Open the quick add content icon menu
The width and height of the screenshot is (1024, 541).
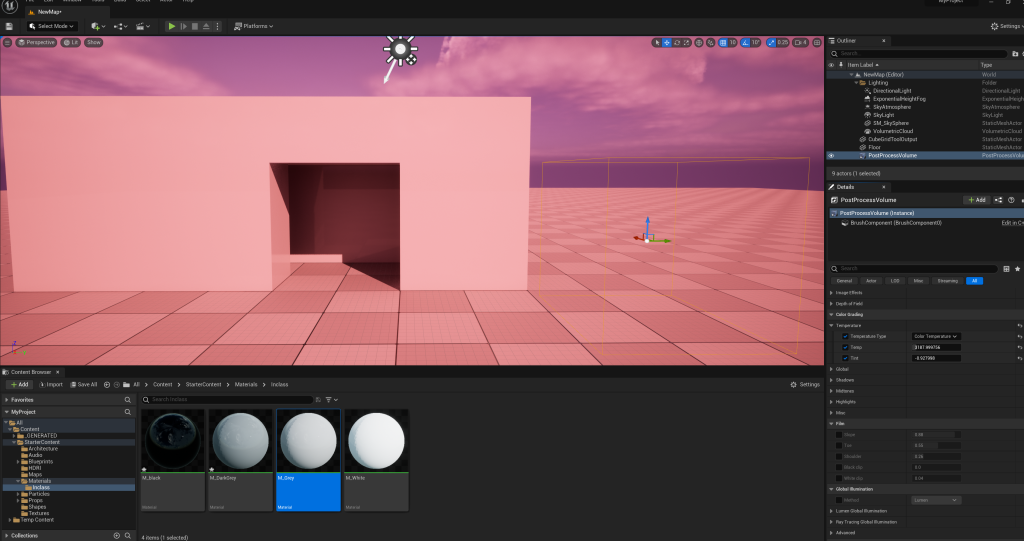tap(97, 26)
